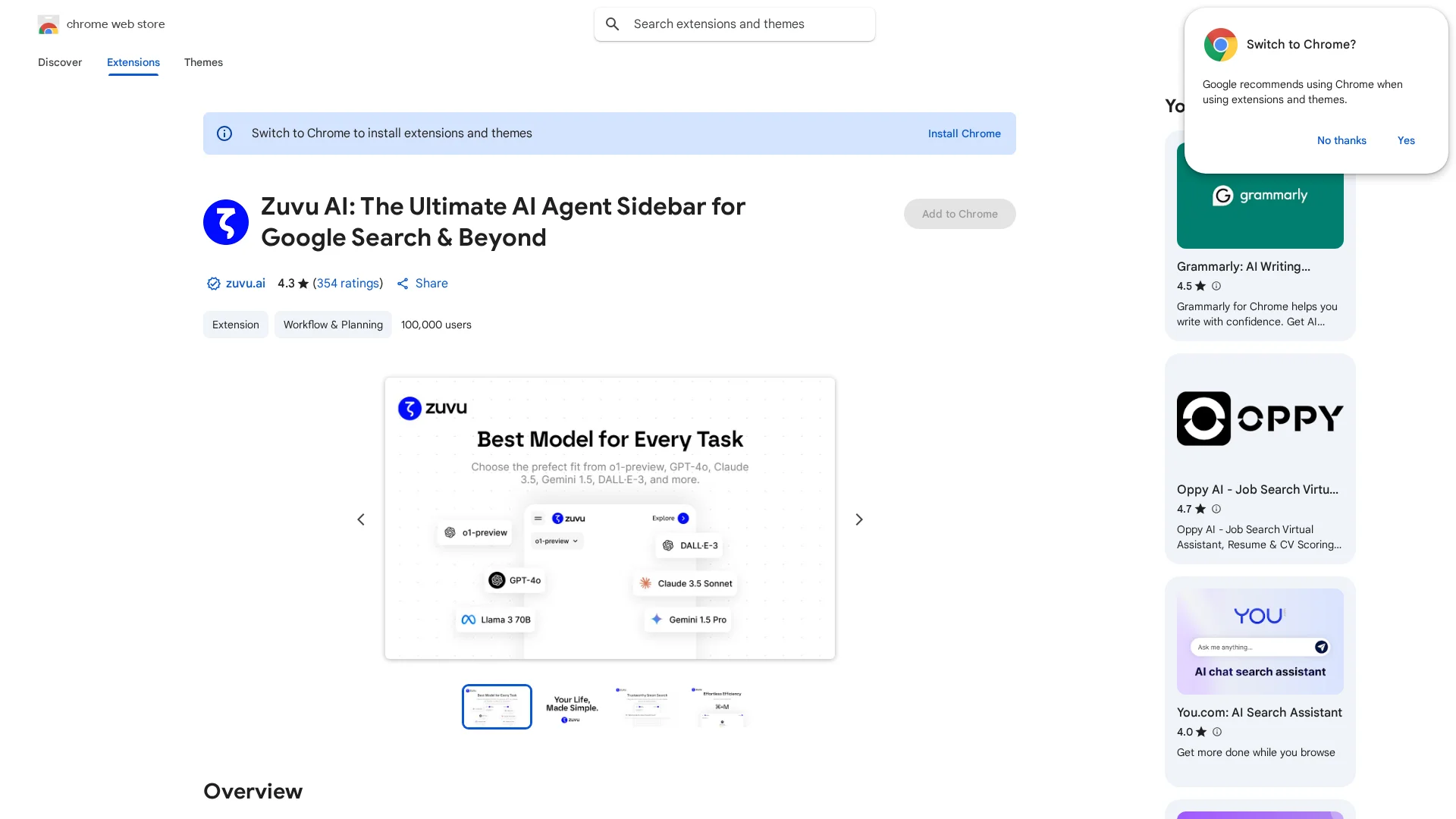The image size is (1456, 819).
Task: Click the info icon beside Oppy's rating
Action: pos(1216,509)
